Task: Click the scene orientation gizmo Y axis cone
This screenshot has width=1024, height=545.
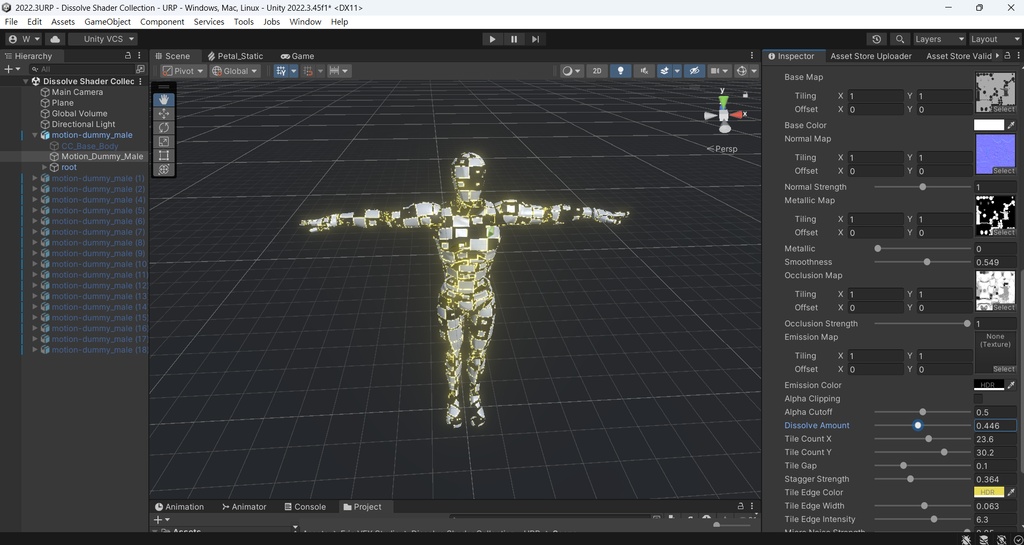Action: click(723, 101)
